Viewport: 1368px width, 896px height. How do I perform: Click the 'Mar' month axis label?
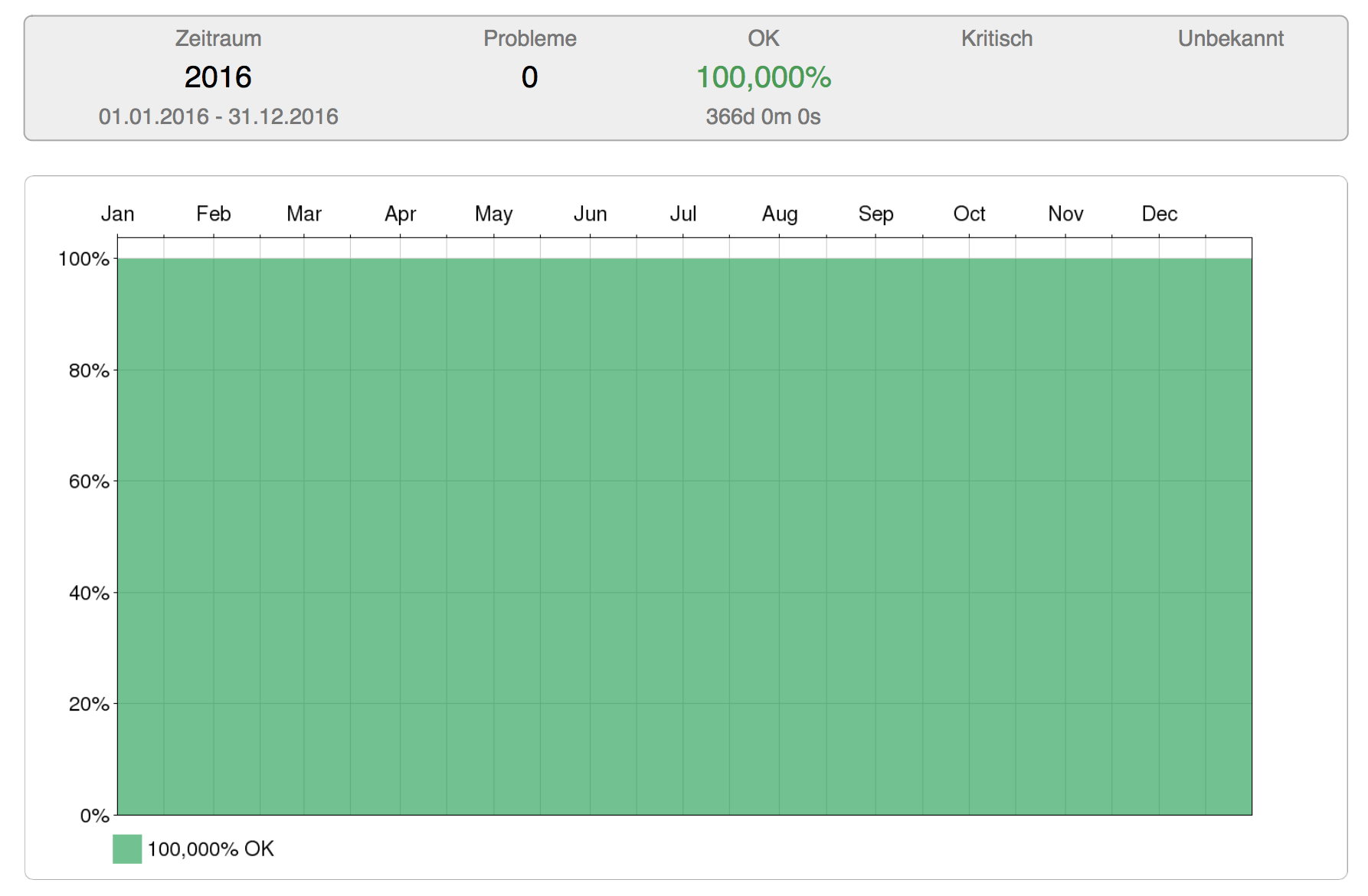tap(304, 214)
